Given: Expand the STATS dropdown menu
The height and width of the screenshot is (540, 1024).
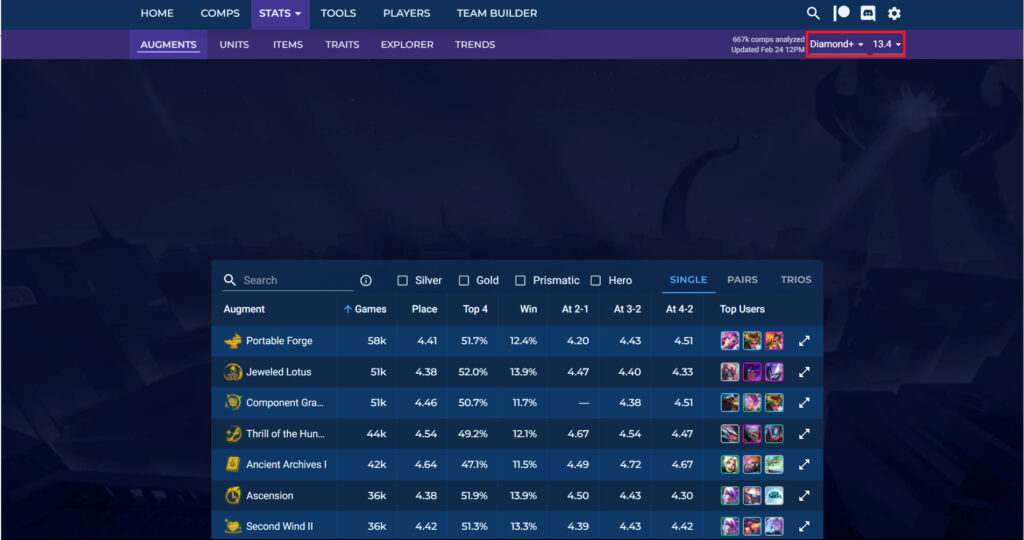Looking at the screenshot, I should (x=280, y=14).
